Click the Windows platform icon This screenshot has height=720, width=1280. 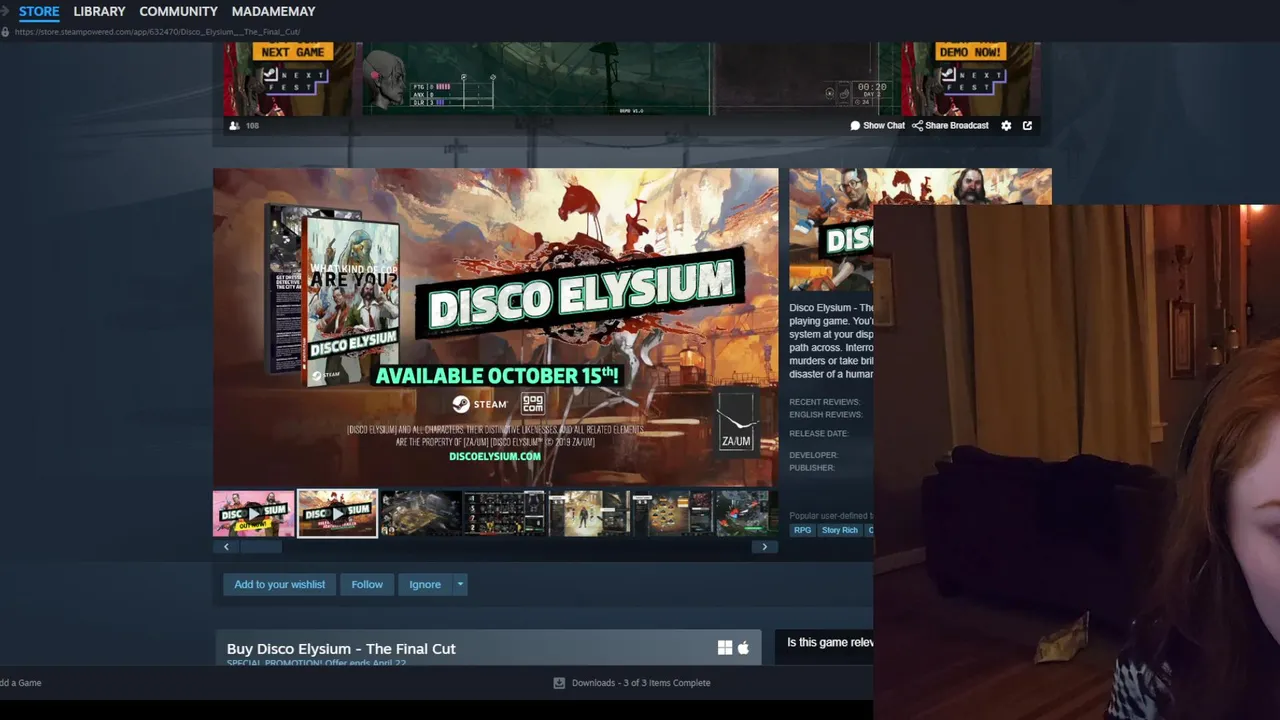pyautogui.click(x=725, y=648)
